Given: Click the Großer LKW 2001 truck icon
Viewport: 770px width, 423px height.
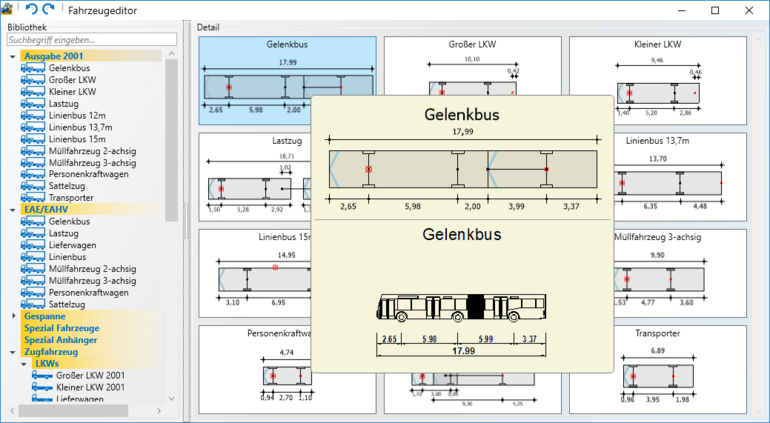Looking at the screenshot, I should click(41, 375).
